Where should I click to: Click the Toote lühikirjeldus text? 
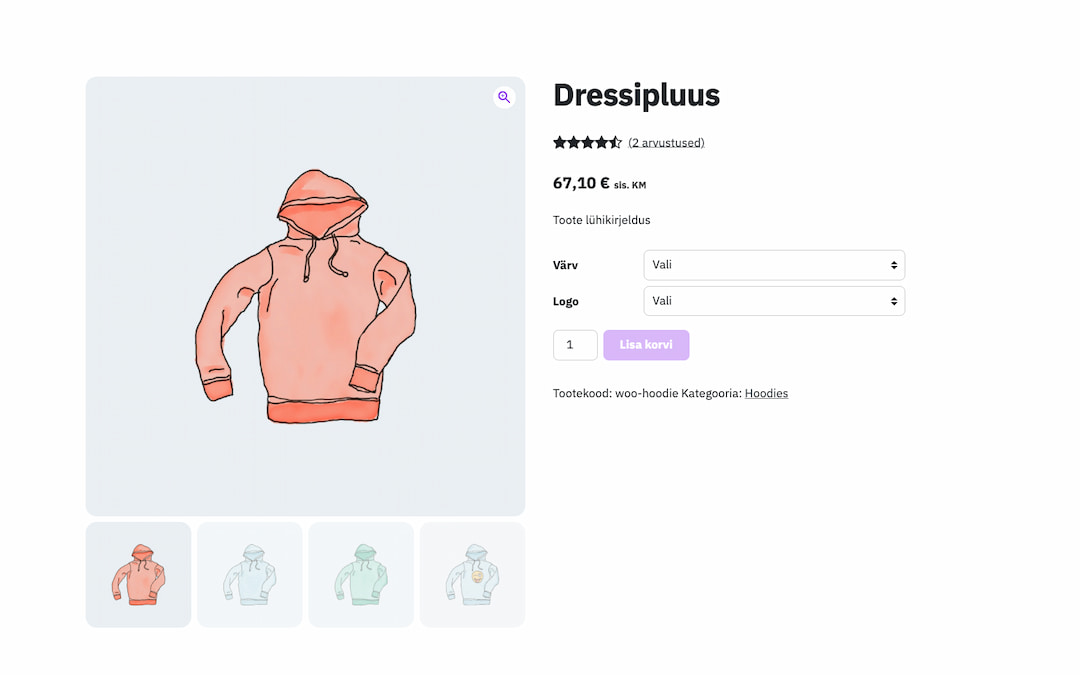coord(601,220)
